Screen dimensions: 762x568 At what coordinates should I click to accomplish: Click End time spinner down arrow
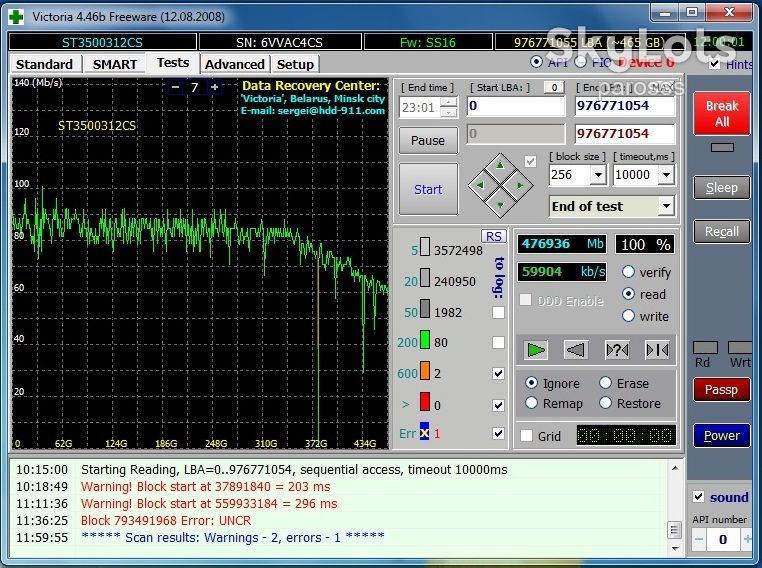(x=450, y=112)
